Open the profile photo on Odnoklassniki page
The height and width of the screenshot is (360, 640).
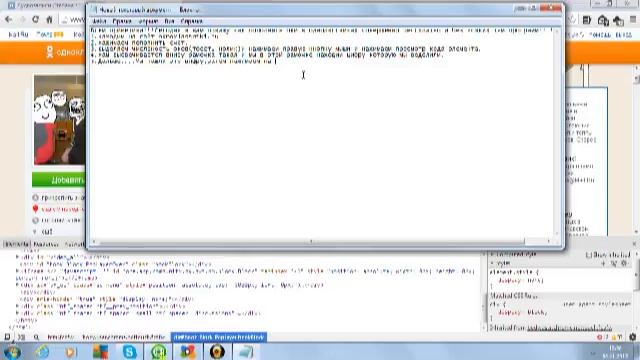click(x=60, y=120)
